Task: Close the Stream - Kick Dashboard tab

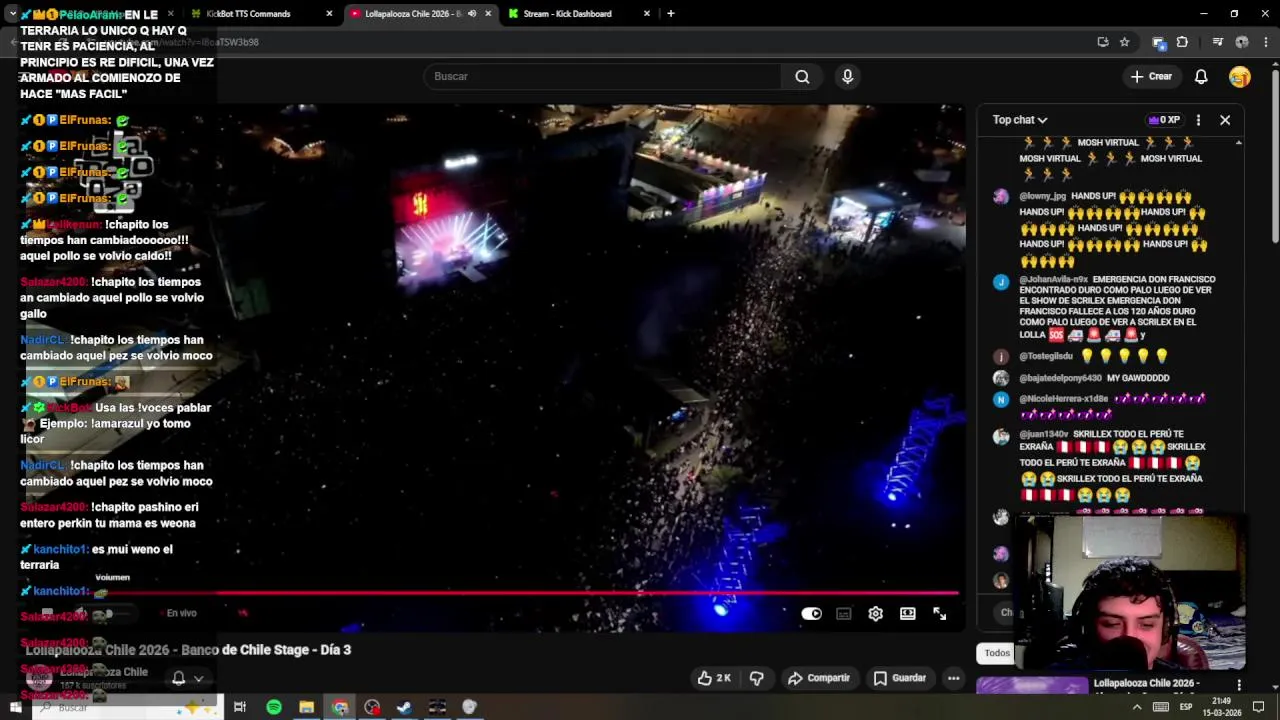Action: [x=646, y=14]
